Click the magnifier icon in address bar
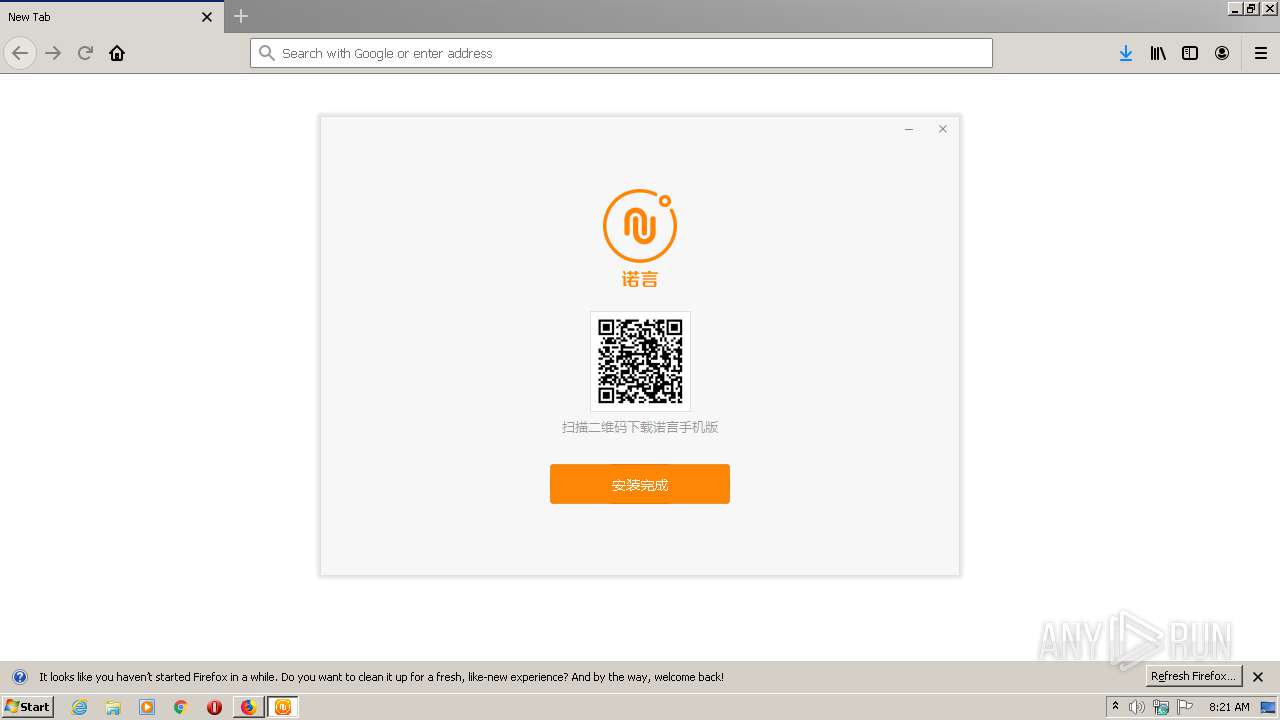This screenshot has width=1280, height=720. 266,53
